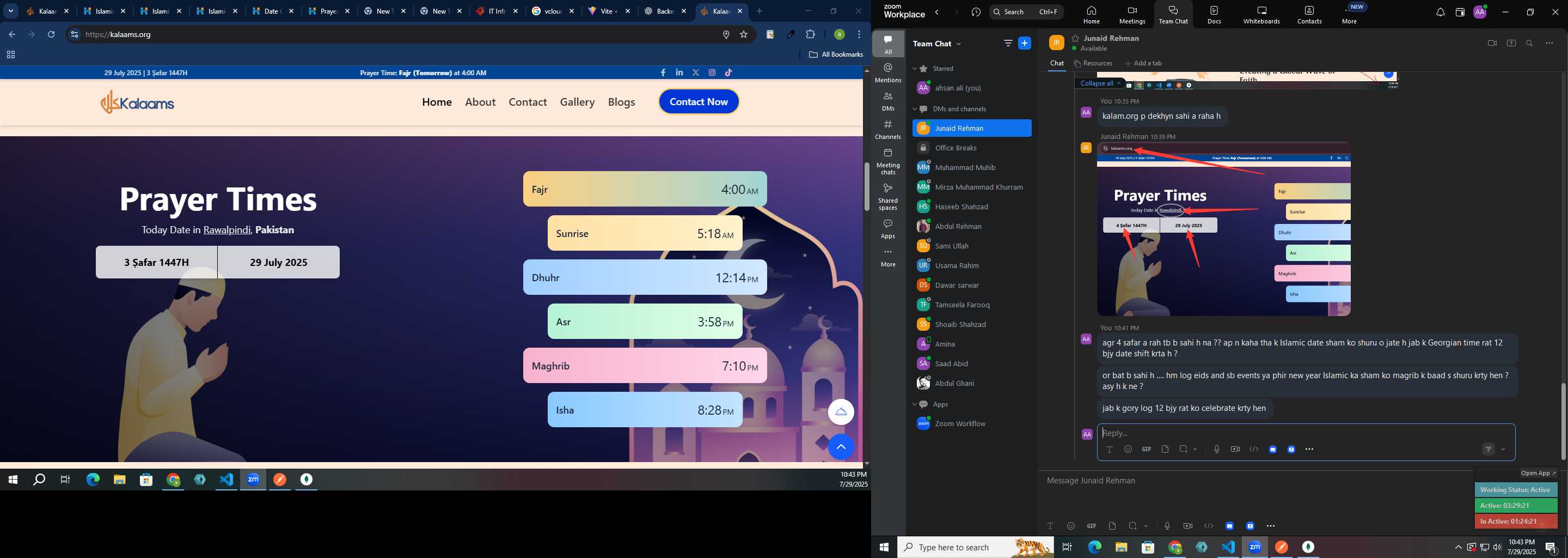Click GIF icon in Reply box
This screenshot has height=558, width=1568.
click(1146, 450)
